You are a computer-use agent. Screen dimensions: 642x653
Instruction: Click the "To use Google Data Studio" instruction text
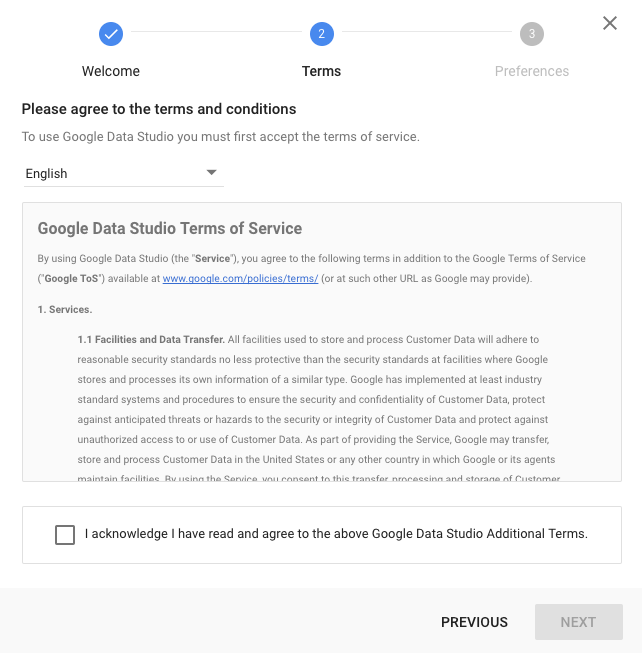tap(221, 136)
